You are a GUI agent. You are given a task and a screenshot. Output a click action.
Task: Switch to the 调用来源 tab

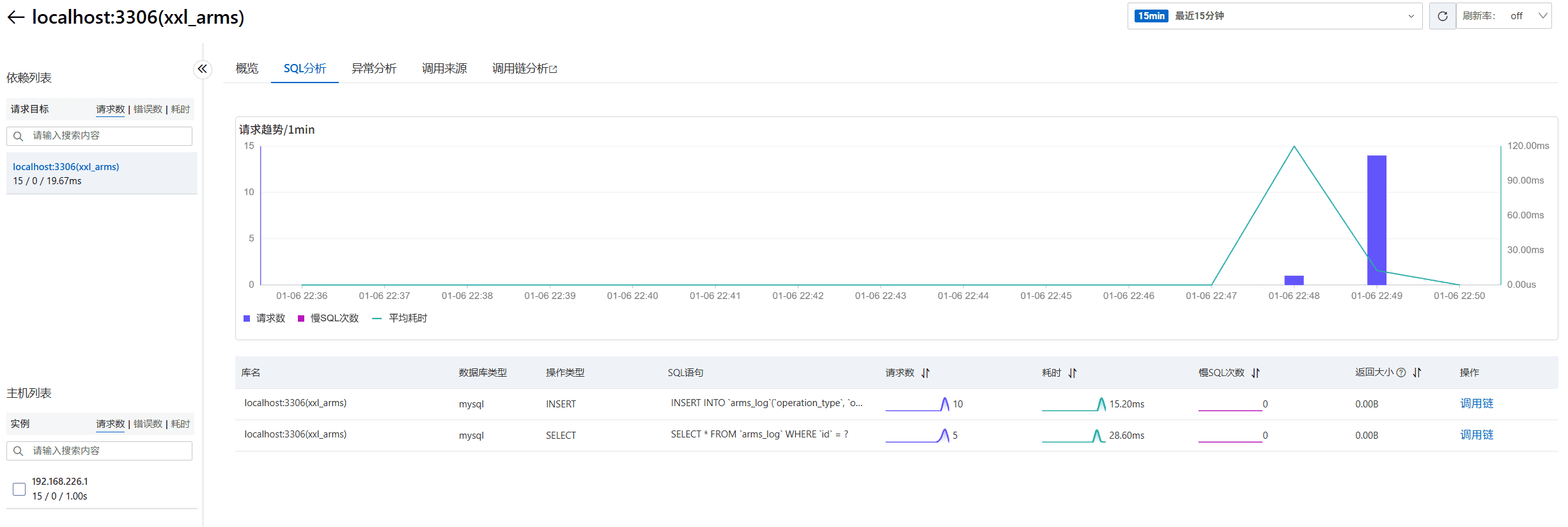pos(444,68)
